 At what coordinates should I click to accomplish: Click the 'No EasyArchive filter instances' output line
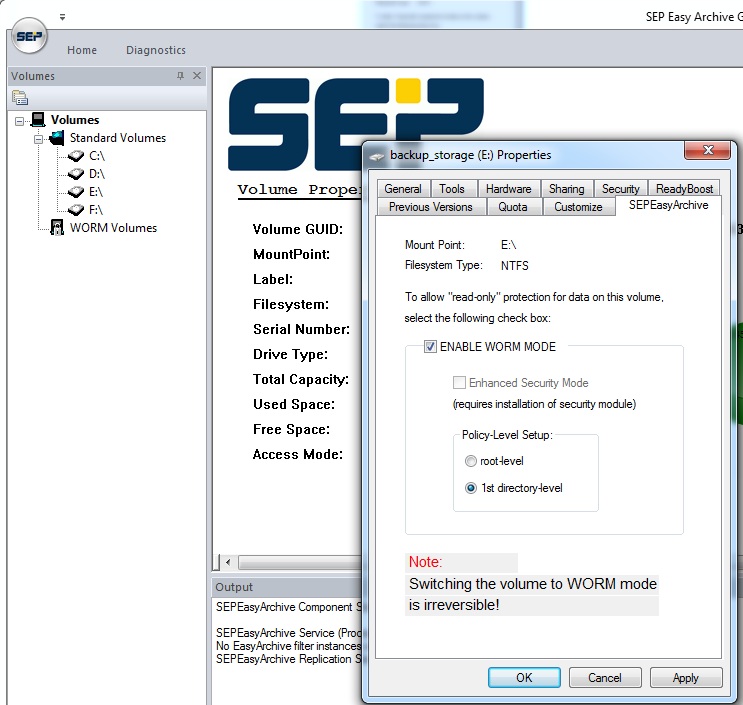pos(289,646)
